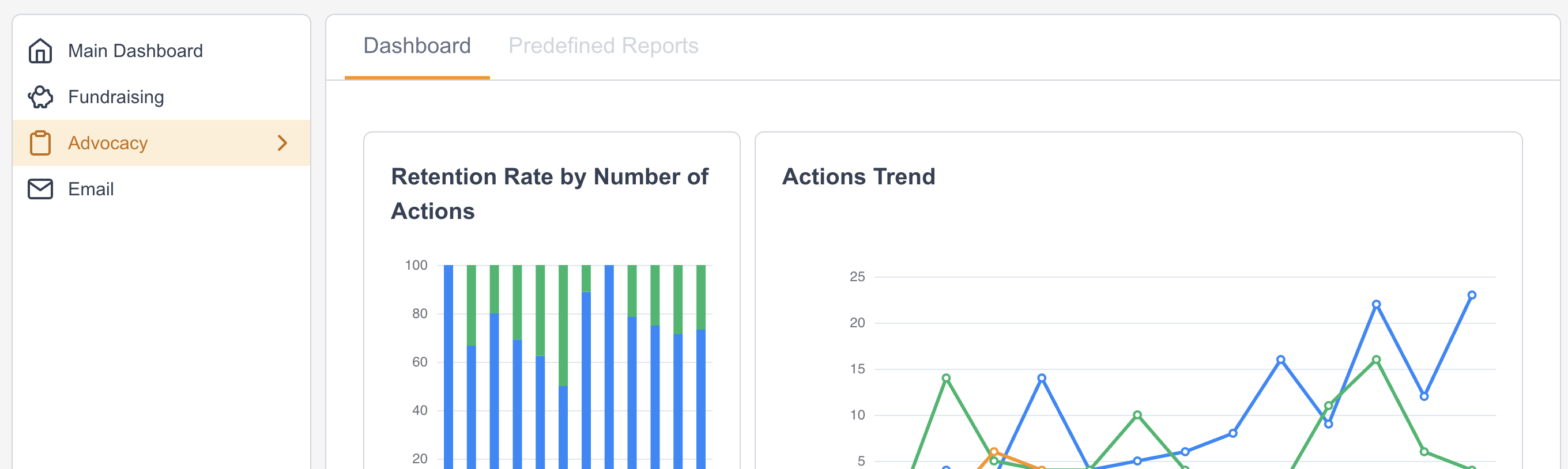Screen dimensions: 1568x469
Task: Navigate to the Email menu label
Action: pyautogui.click(x=91, y=189)
